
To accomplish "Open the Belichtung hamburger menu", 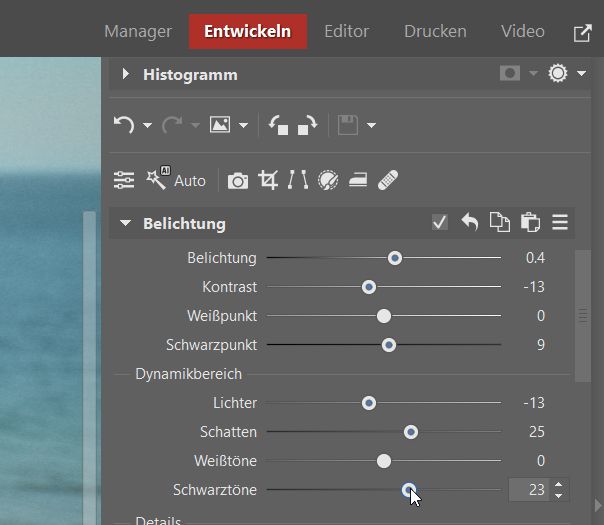I will click(560, 223).
